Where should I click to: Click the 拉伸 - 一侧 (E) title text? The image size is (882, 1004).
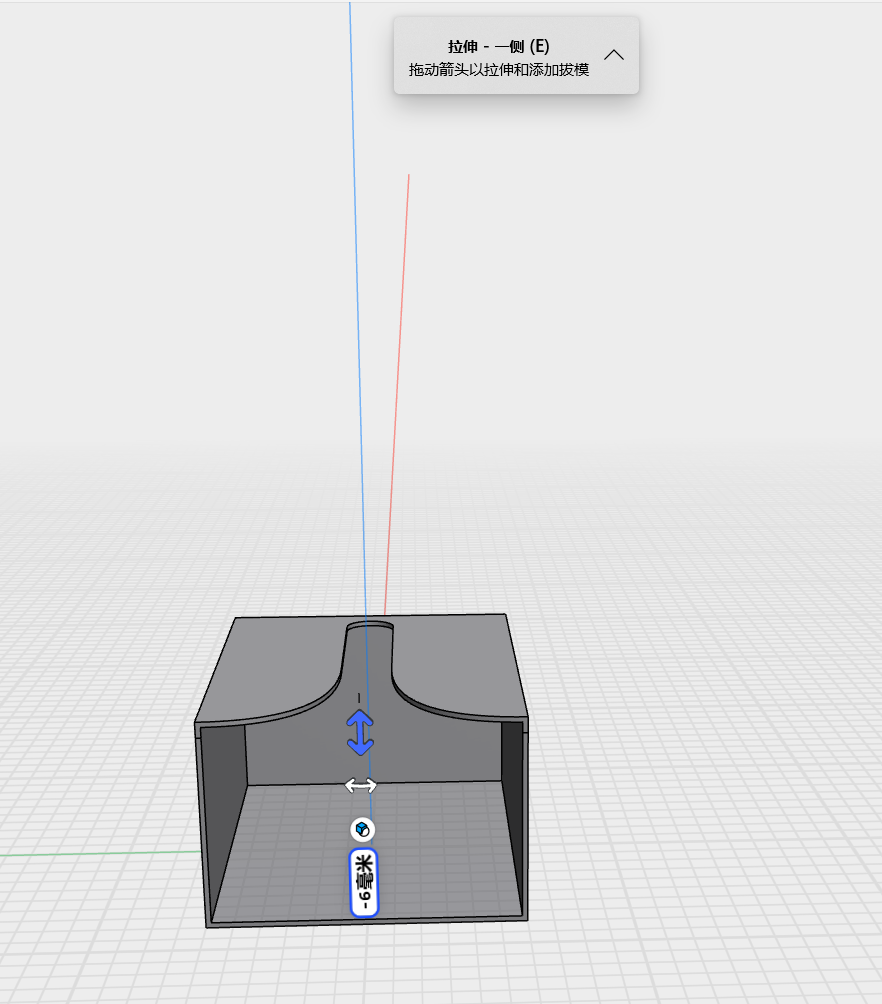click(499, 46)
